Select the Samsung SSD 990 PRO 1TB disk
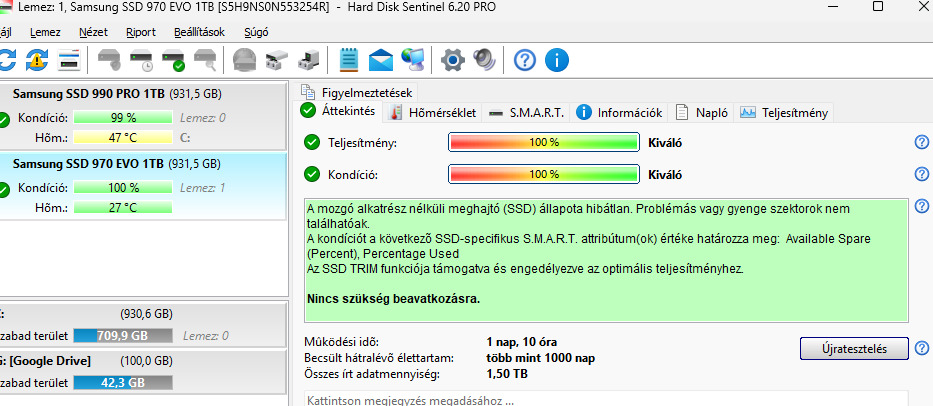 click(143, 118)
